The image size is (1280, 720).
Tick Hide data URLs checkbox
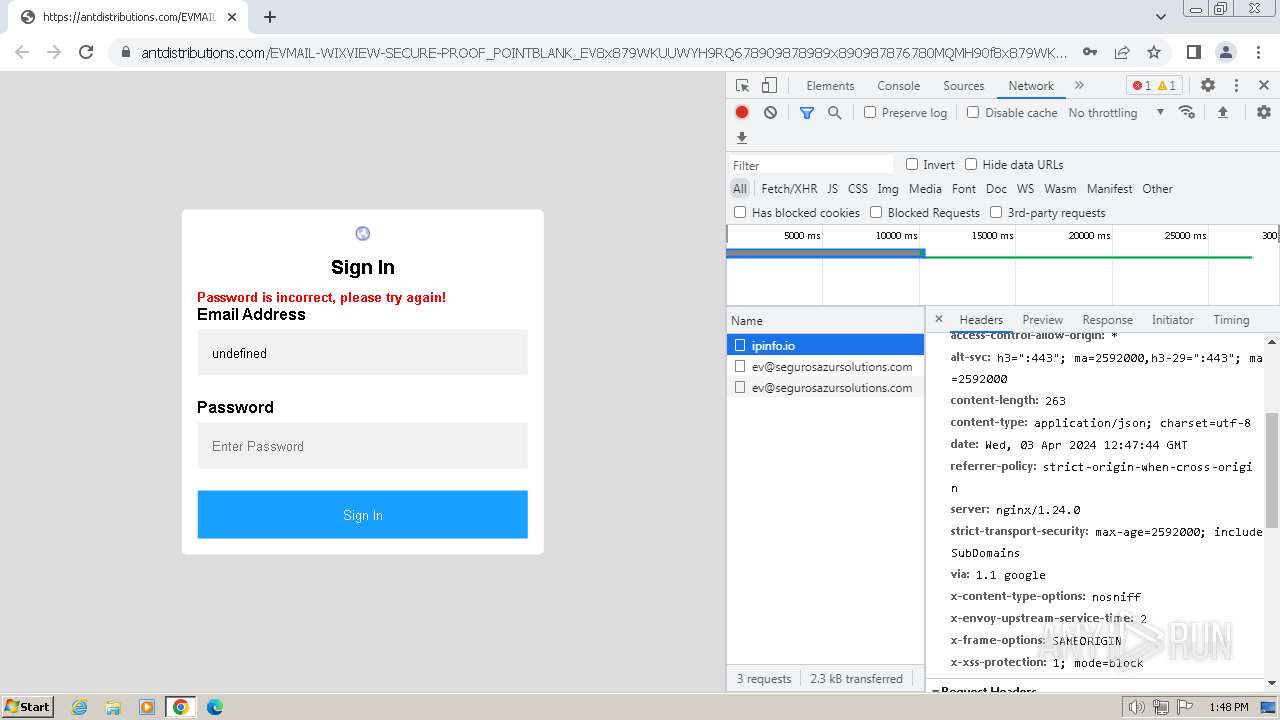tap(971, 164)
